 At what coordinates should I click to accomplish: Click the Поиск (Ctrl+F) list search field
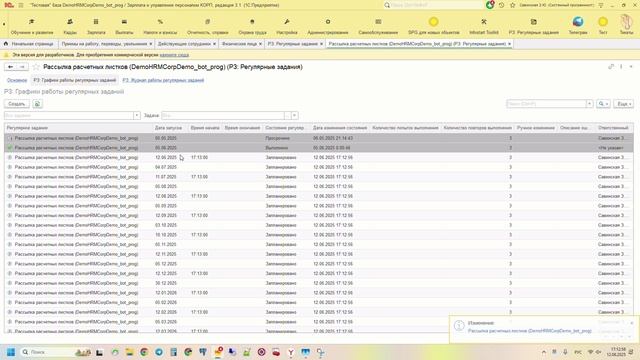(x=546, y=104)
